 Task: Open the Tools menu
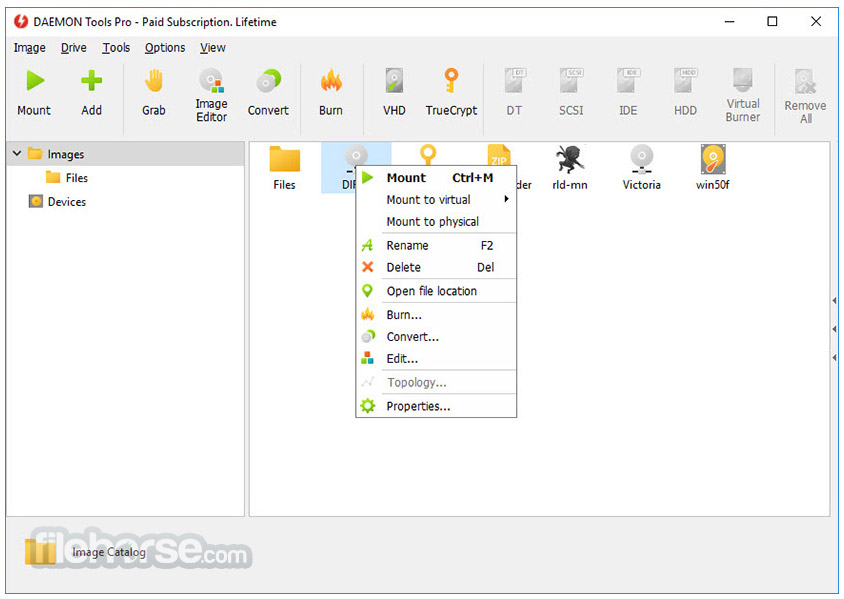(x=116, y=48)
